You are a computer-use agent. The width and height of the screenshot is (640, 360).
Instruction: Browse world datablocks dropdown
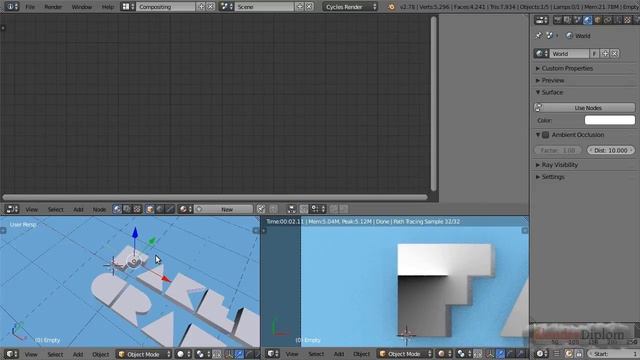pyautogui.click(x=541, y=53)
